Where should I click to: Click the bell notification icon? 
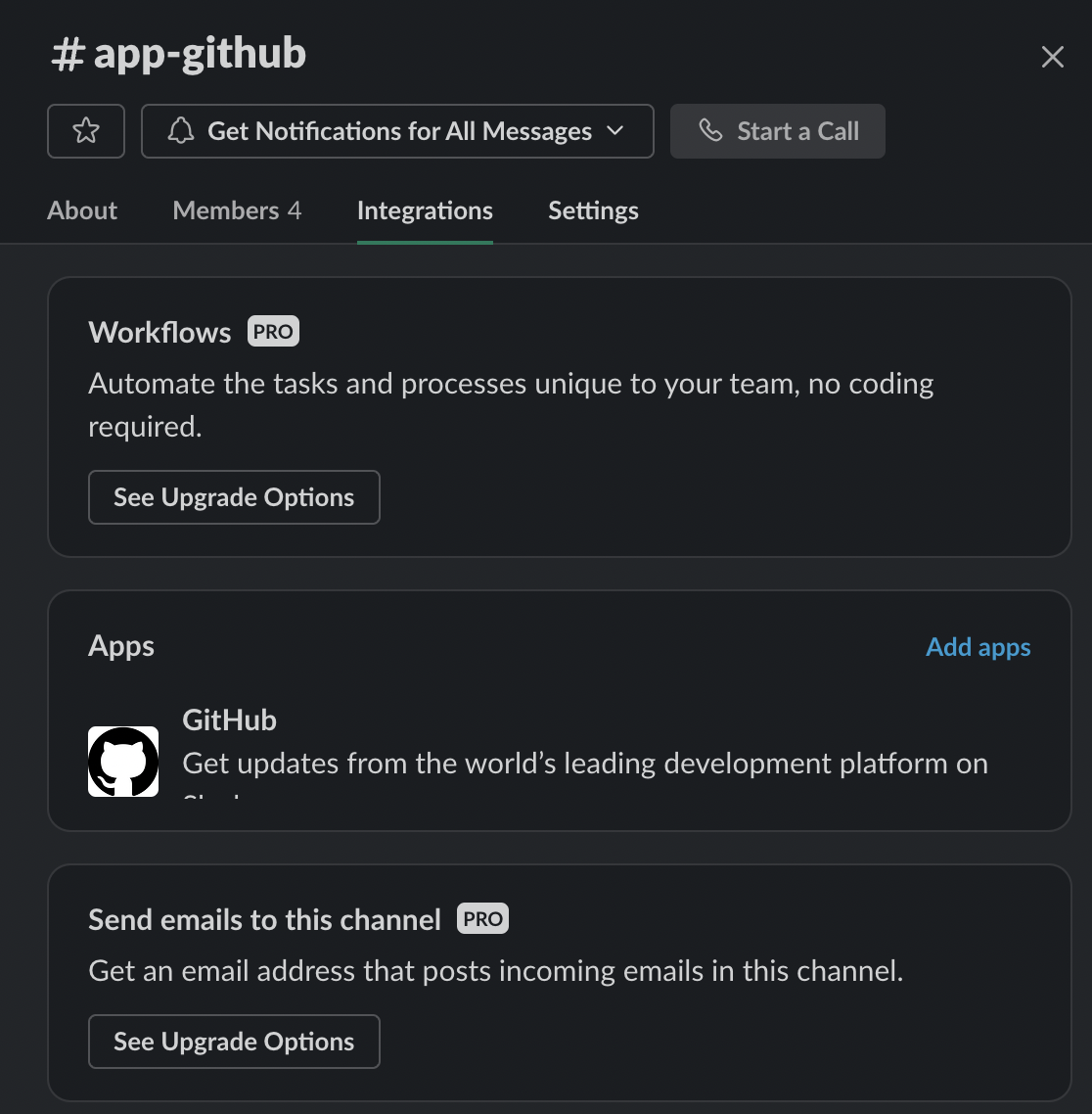coord(181,131)
